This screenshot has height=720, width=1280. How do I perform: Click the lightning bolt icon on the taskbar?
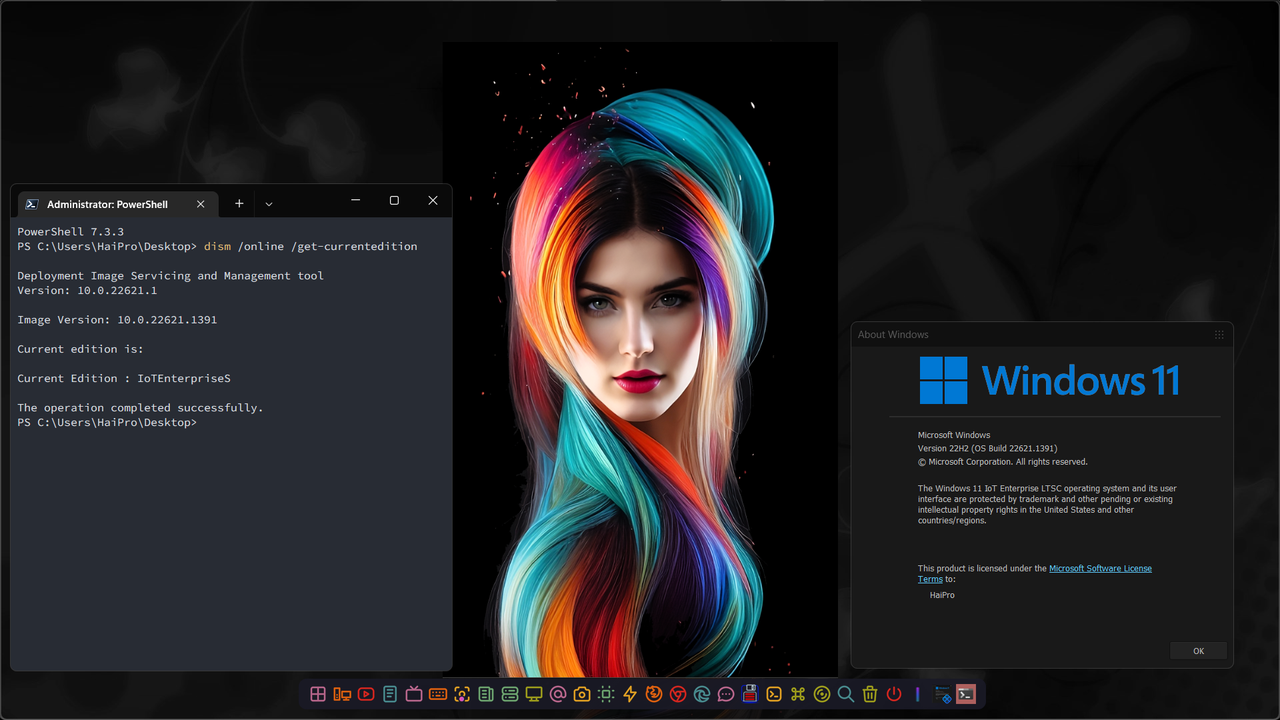(629, 693)
